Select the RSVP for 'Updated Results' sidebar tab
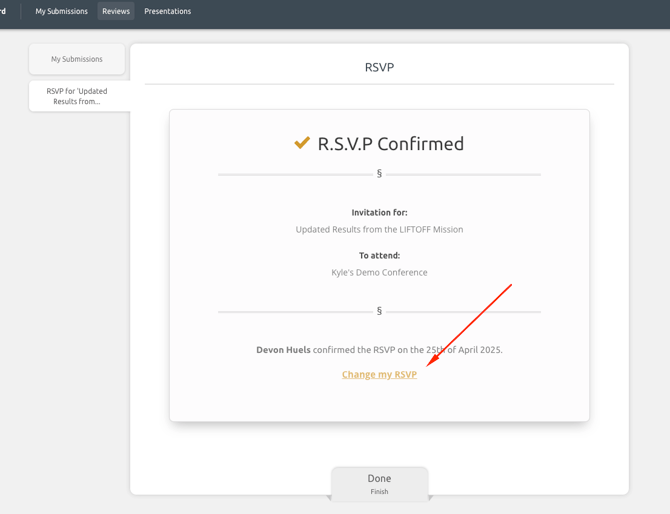The height and width of the screenshot is (514, 670). click(77, 96)
